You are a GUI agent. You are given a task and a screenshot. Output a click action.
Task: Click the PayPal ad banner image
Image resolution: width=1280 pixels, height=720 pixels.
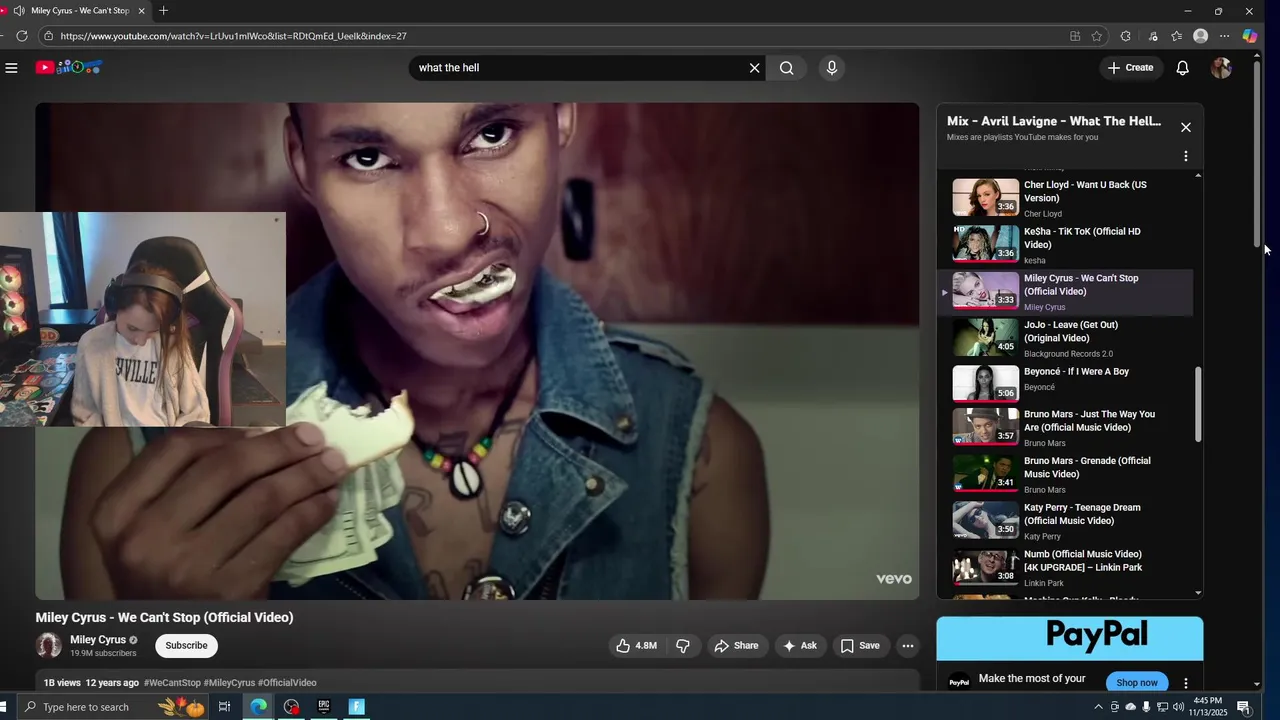[x=1070, y=637]
